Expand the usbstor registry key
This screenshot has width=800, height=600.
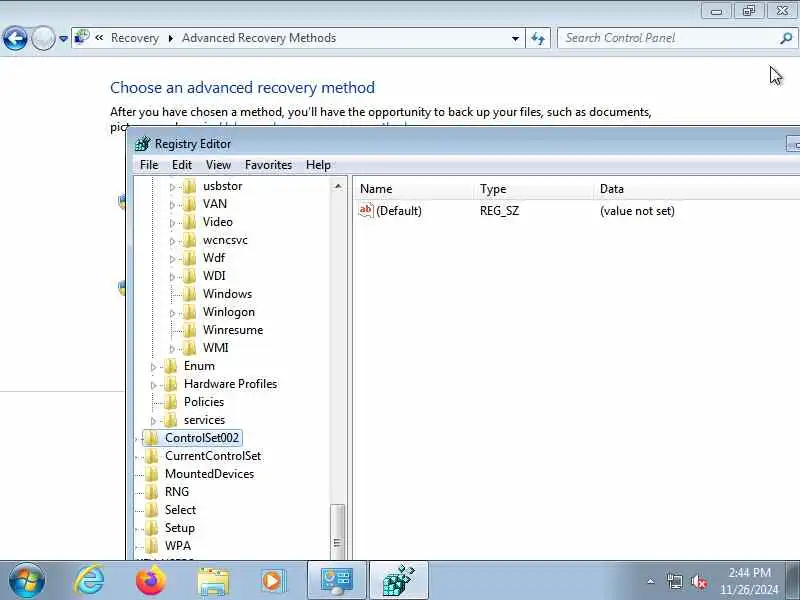pos(172,187)
